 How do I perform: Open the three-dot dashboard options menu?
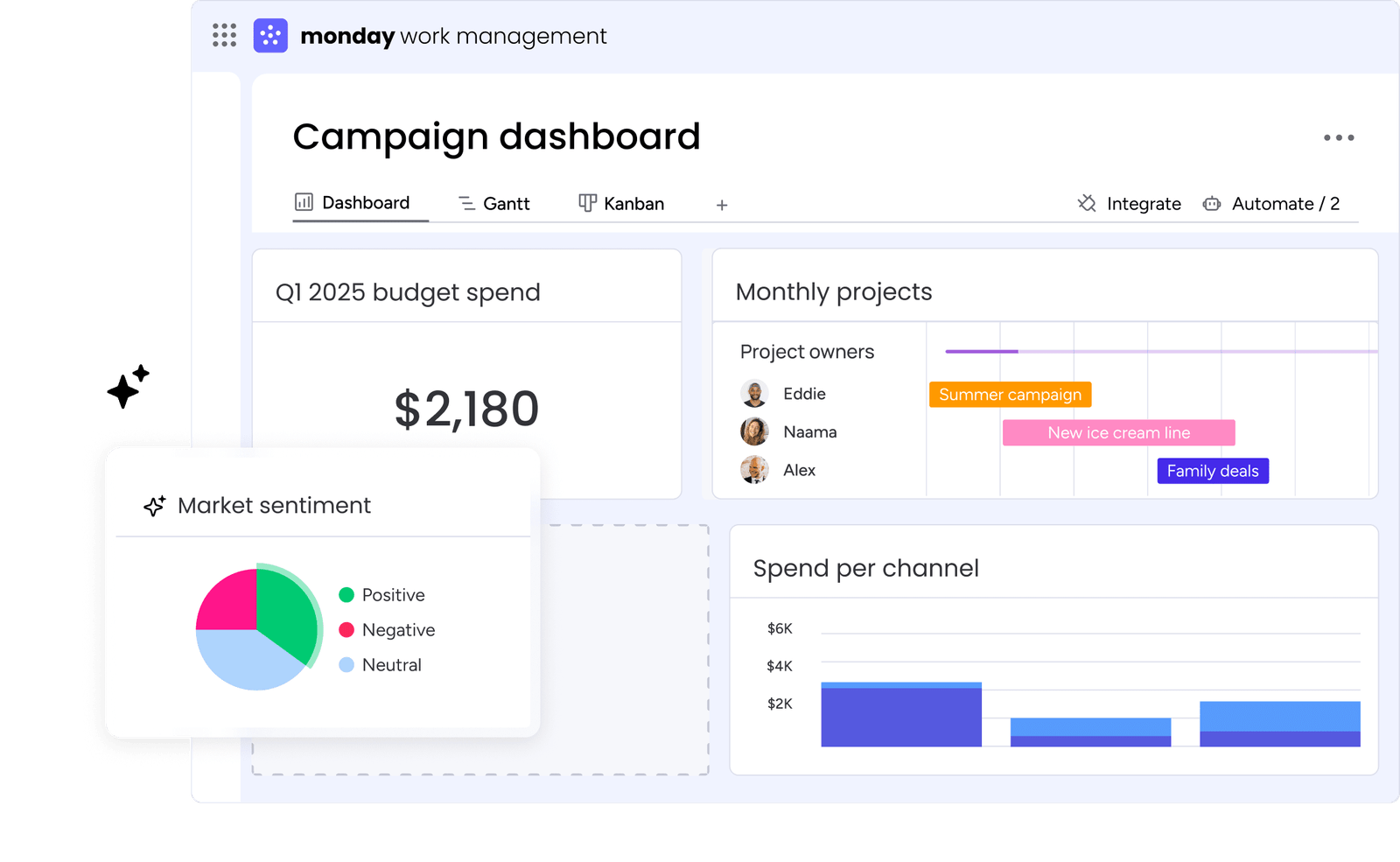coord(1338,137)
